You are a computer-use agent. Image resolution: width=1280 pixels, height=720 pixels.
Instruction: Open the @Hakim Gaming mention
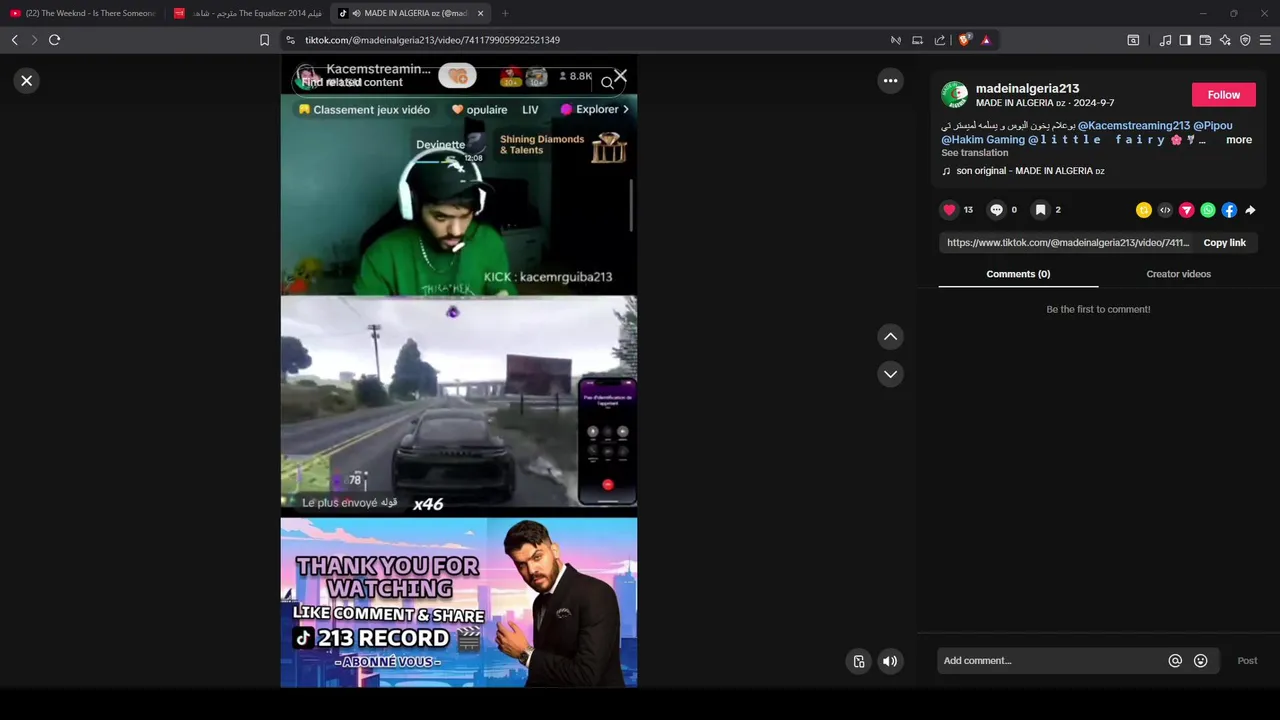983,140
